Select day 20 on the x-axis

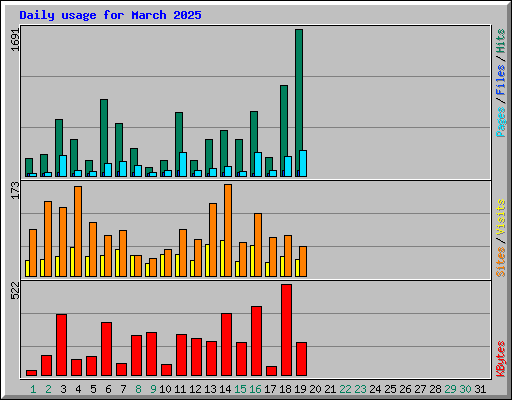pos(315,389)
